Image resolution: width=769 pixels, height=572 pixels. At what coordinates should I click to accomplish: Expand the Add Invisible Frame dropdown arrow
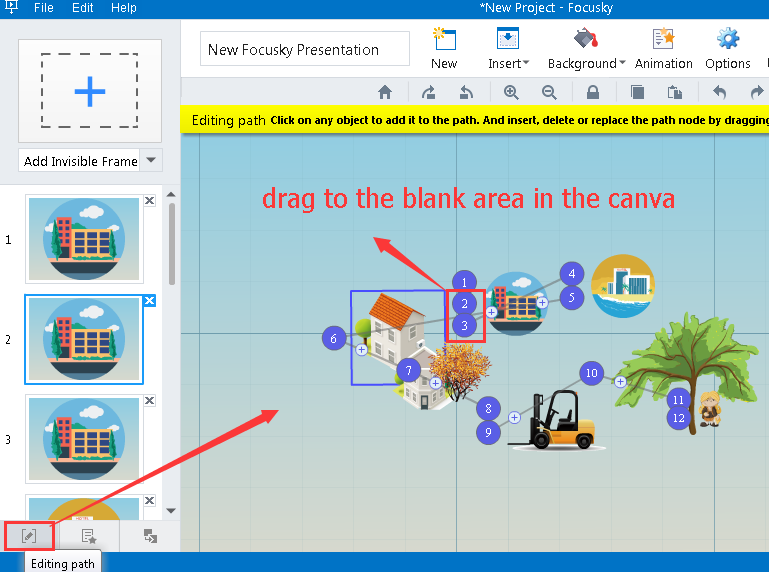[x=151, y=160]
